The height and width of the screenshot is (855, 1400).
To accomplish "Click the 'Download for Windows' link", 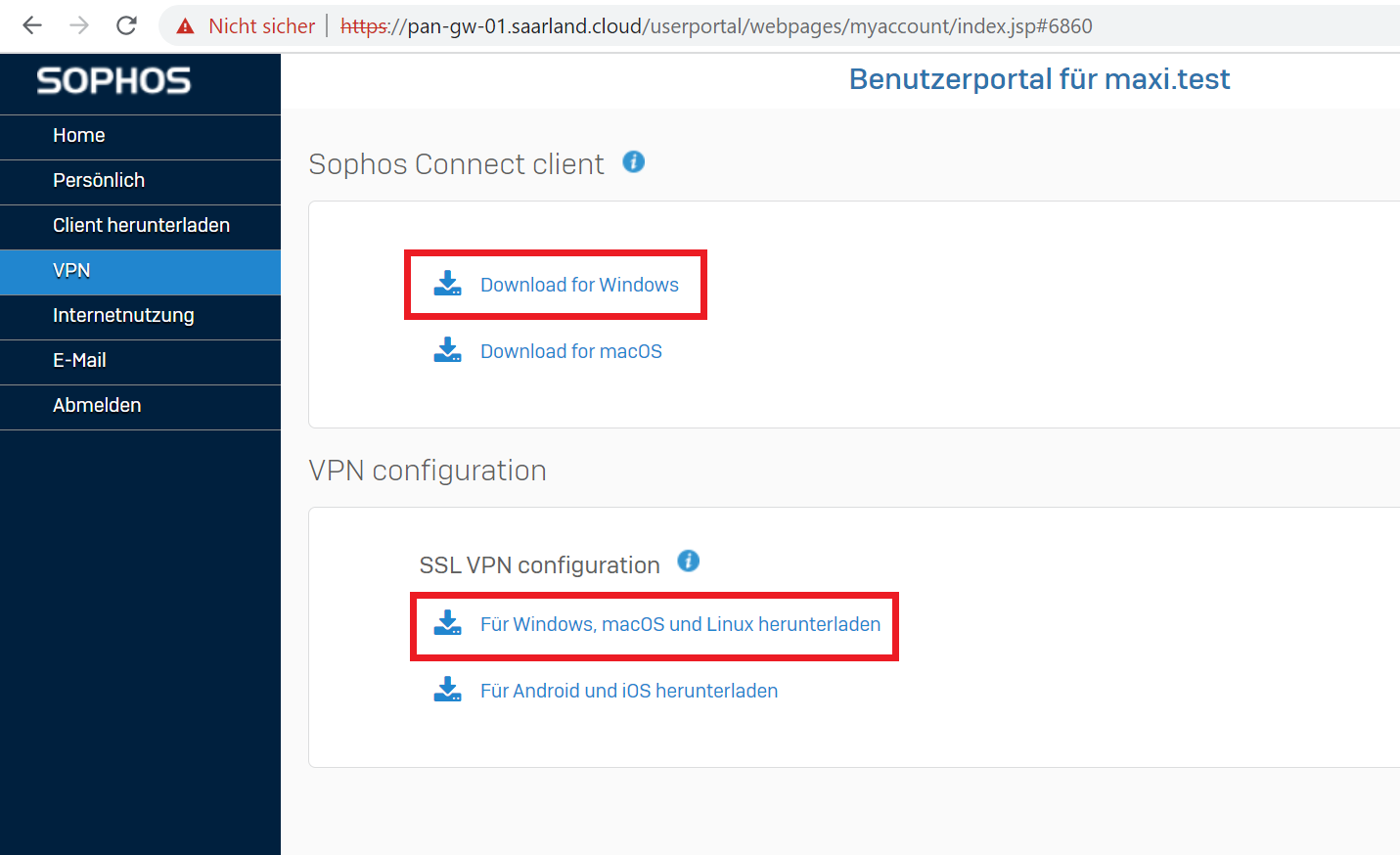I will point(579,285).
